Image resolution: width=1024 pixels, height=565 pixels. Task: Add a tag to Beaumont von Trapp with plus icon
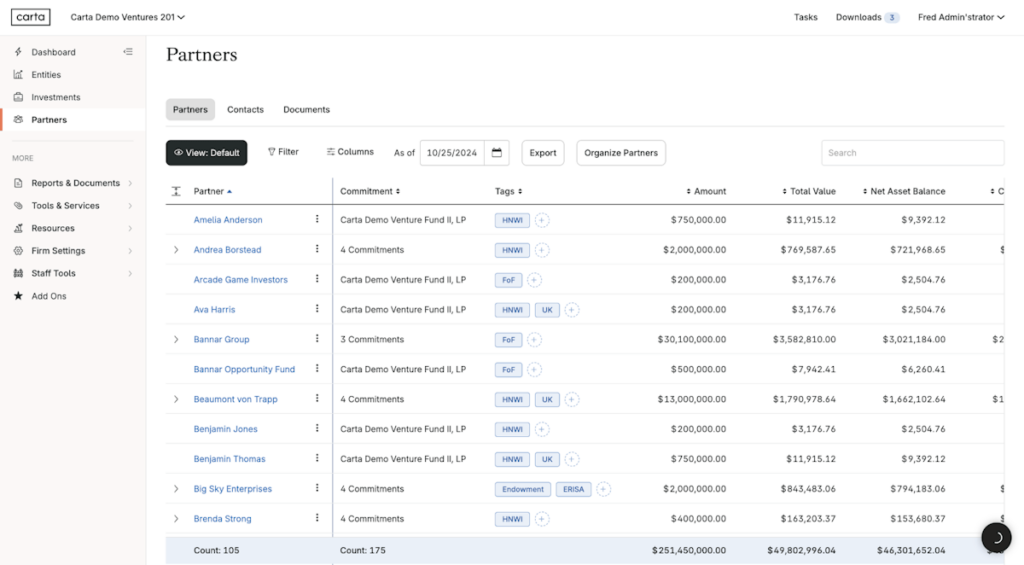(571, 399)
